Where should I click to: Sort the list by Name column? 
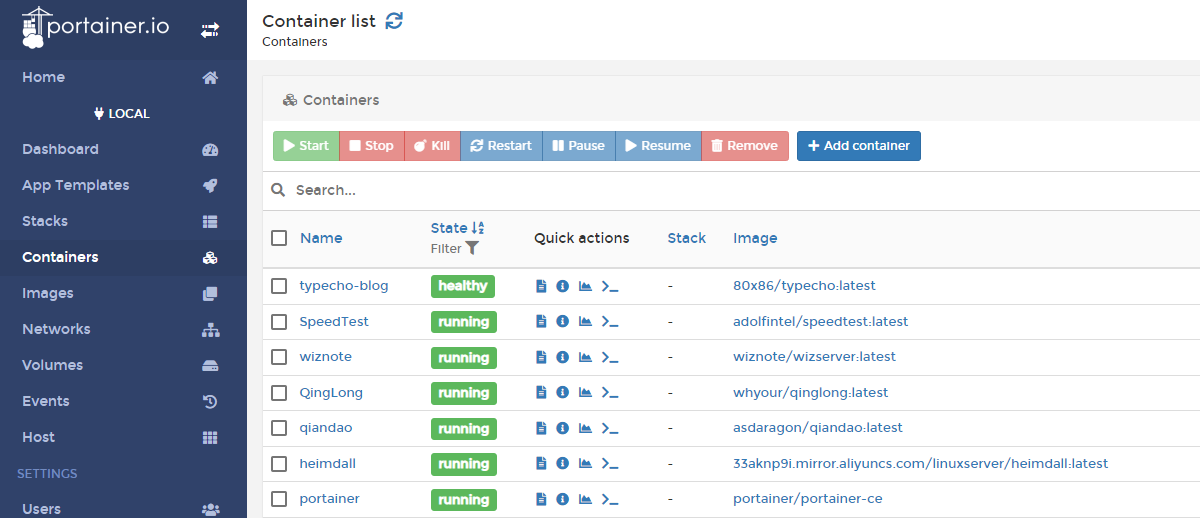321,238
